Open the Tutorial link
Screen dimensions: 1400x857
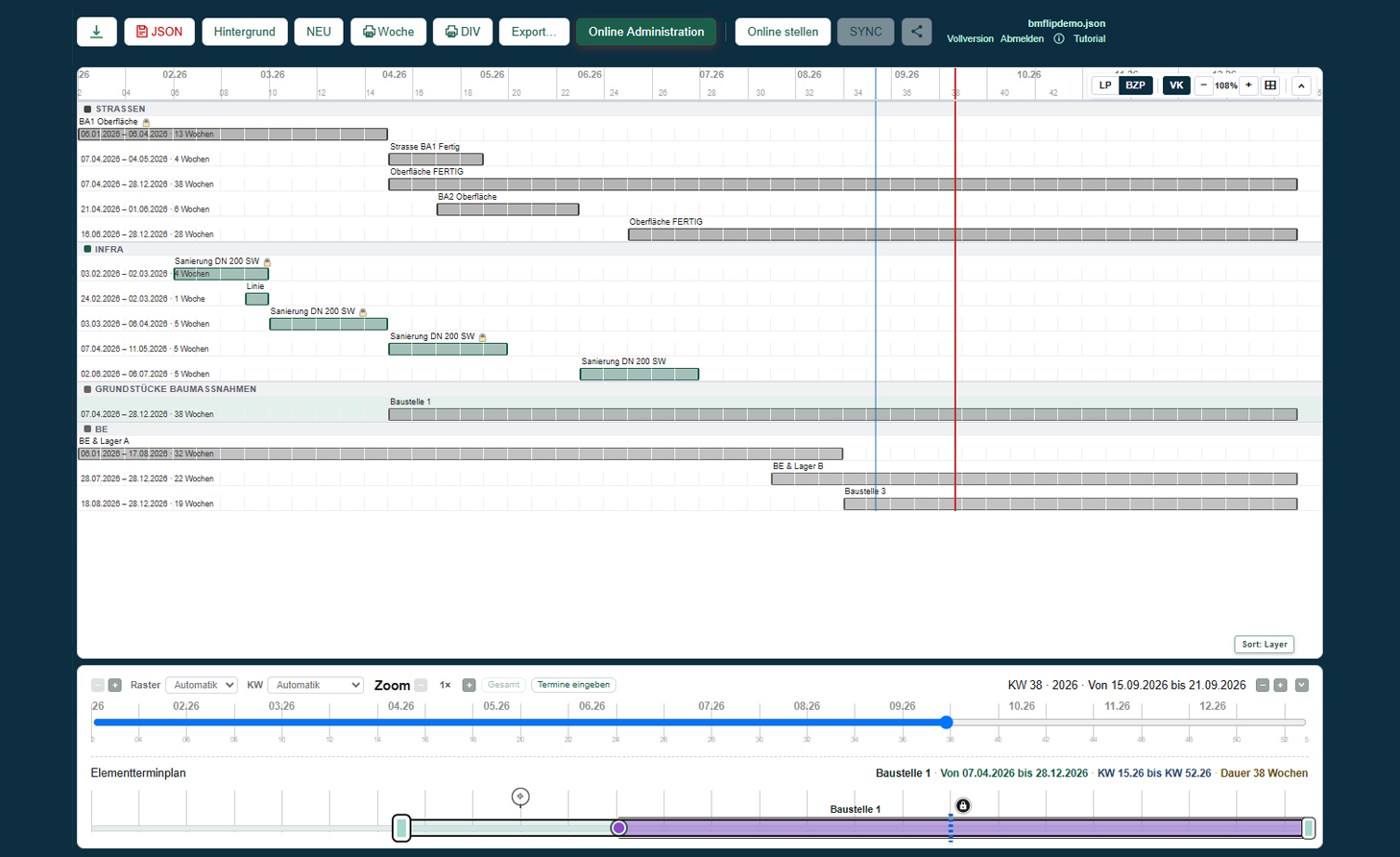[1089, 39]
